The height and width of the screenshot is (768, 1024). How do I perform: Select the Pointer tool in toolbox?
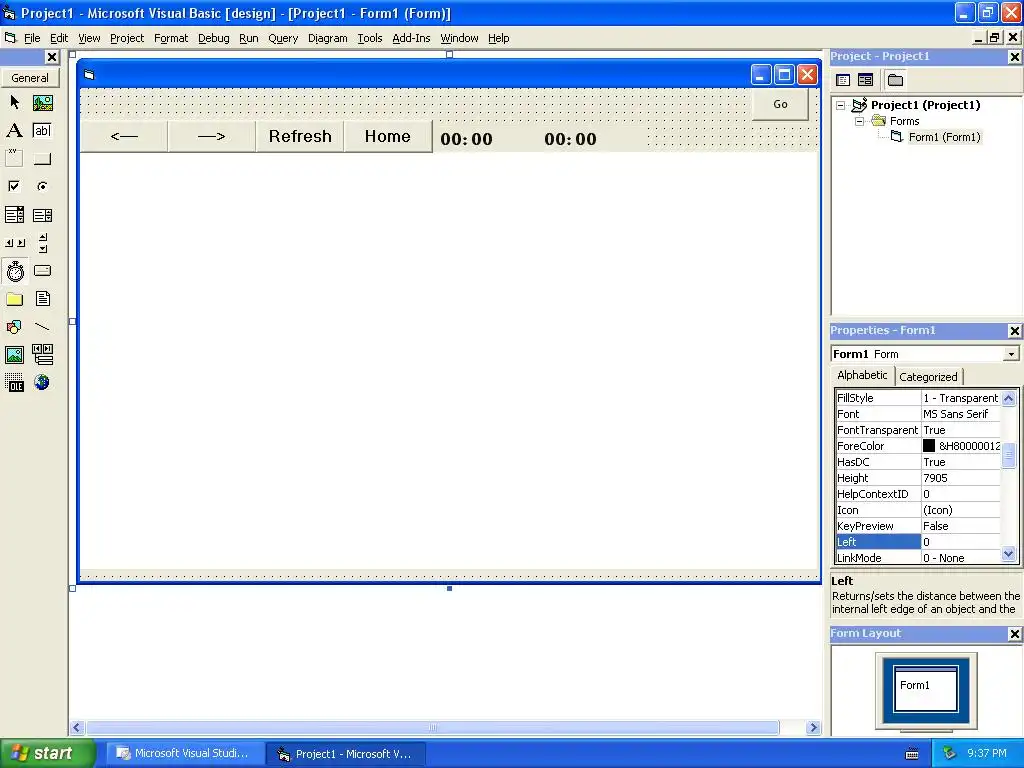tap(14, 103)
